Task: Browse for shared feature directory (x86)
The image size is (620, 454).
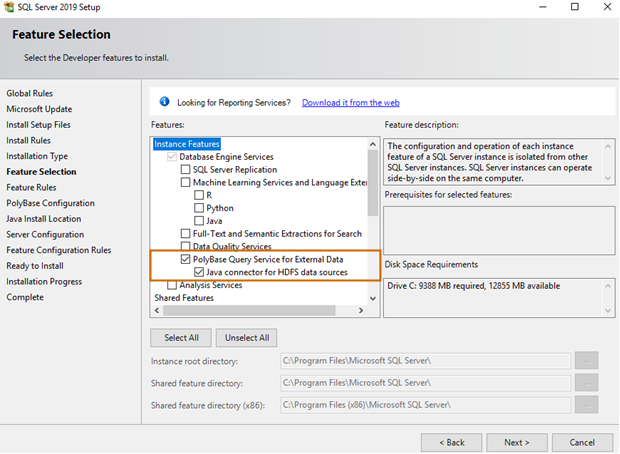Action: (587, 405)
